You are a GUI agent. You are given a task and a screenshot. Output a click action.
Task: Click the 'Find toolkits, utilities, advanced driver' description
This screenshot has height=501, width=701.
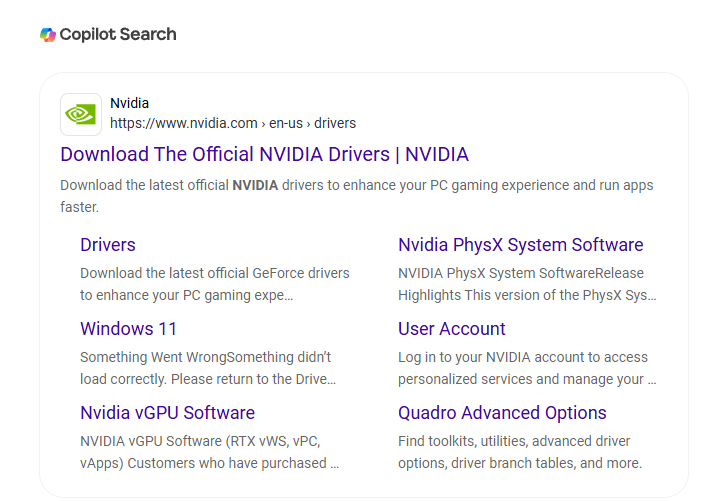pyautogui.click(x=520, y=452)
